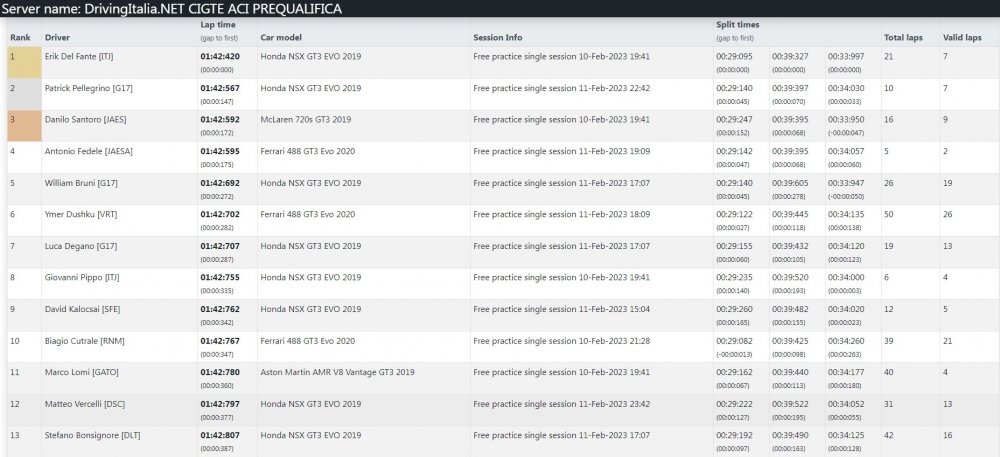The width and height of the screenshot is (1000, 457).
Task: Click driver Erik Del Fante [ITJ]
Action: tap(79, 57)
